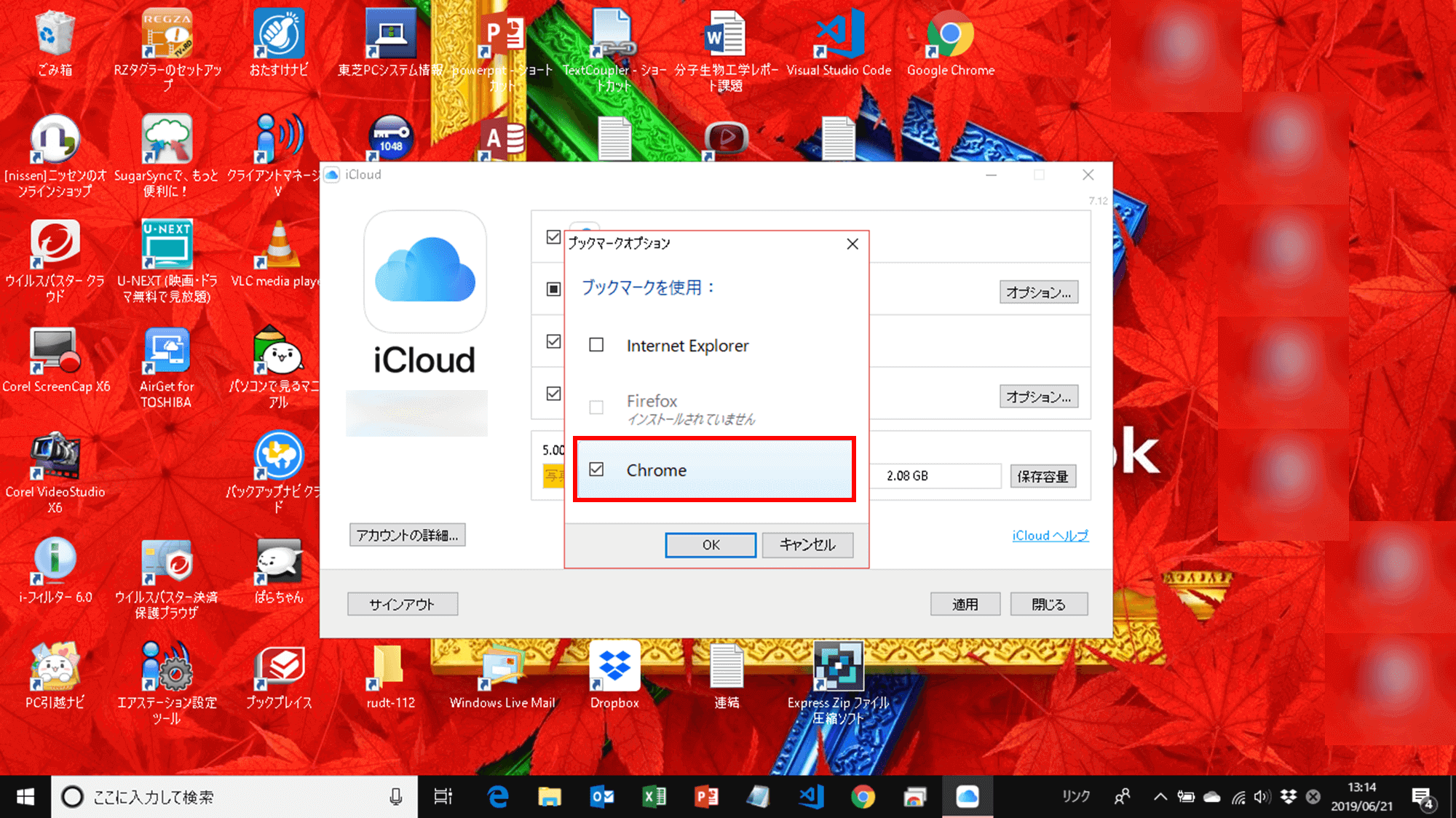Open U-NEXT desktop icon
This screenshot has width=1456, height=818.
167,262
